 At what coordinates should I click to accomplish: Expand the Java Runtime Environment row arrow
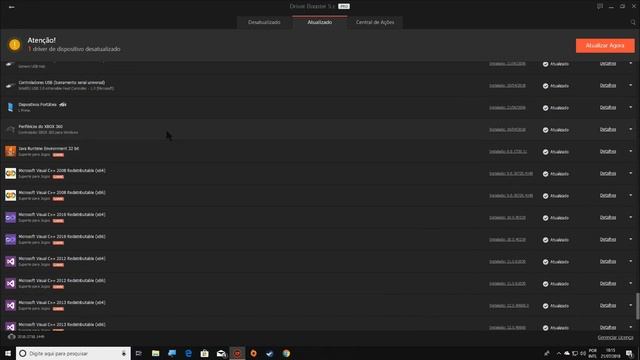(631, 151)
